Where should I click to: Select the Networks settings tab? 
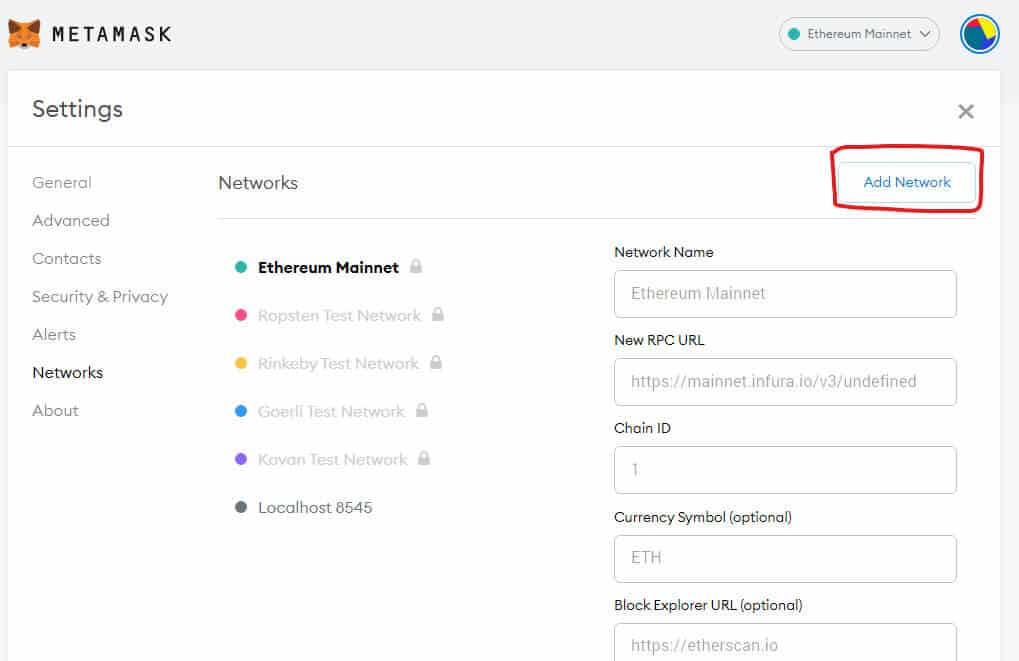[68, 372]
